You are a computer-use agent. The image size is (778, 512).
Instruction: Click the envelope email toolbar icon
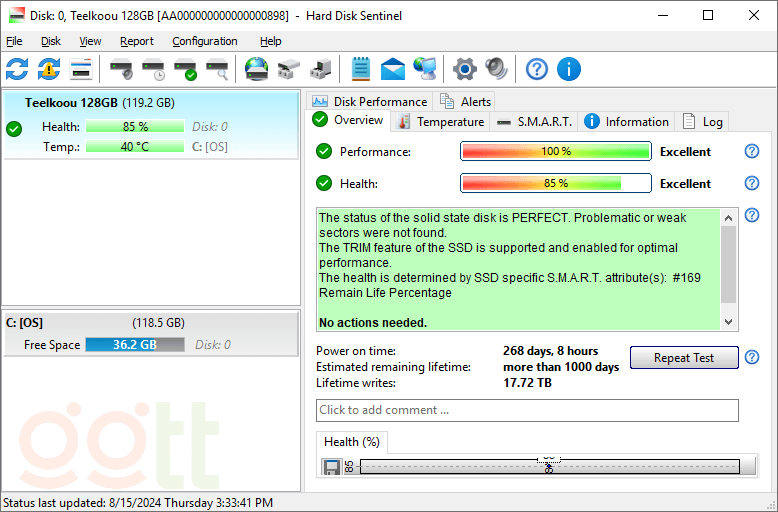(393, 69)
